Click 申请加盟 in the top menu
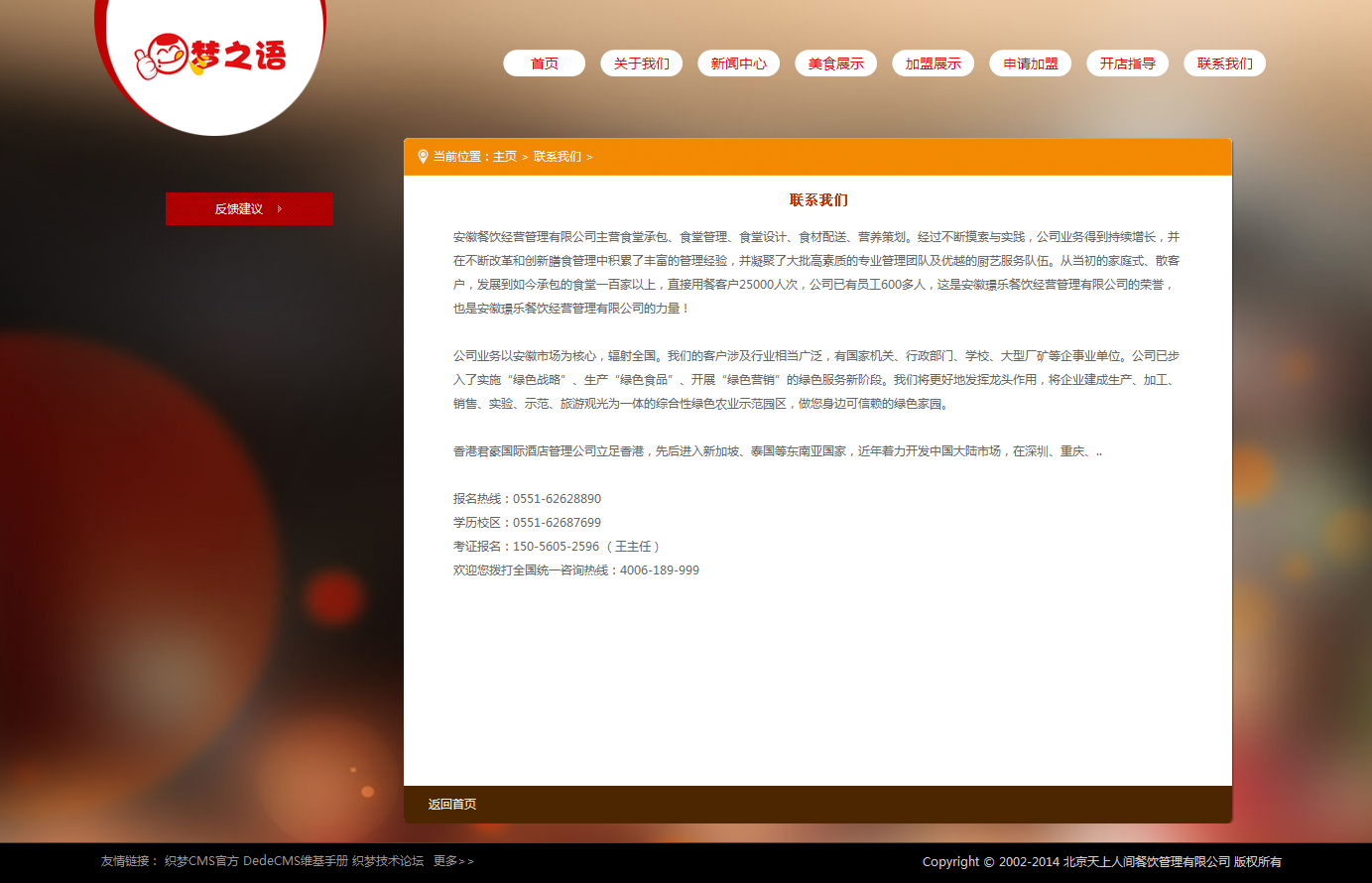1372x883 pixels. 1030,63
